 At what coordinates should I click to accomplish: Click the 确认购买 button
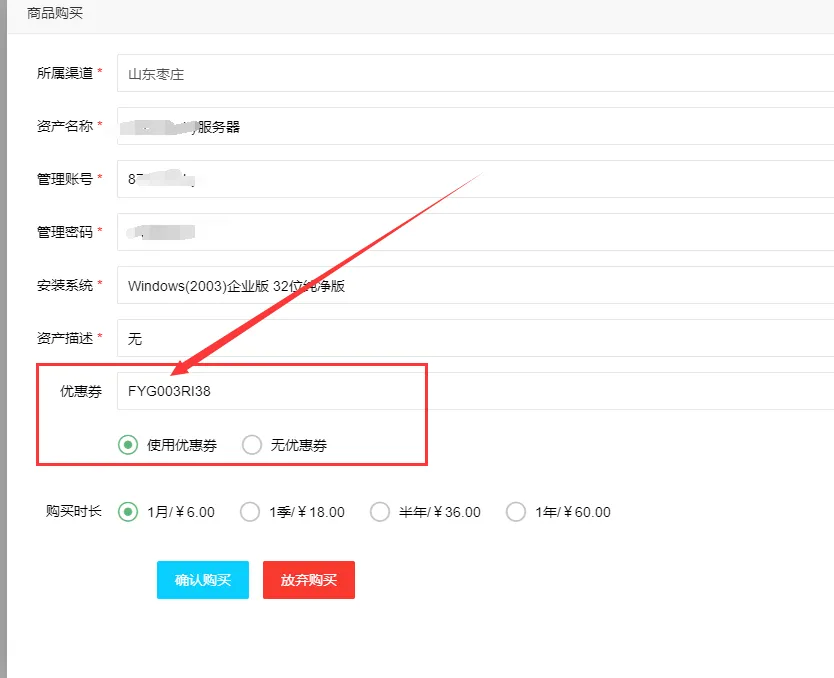[x=203, y=580]
